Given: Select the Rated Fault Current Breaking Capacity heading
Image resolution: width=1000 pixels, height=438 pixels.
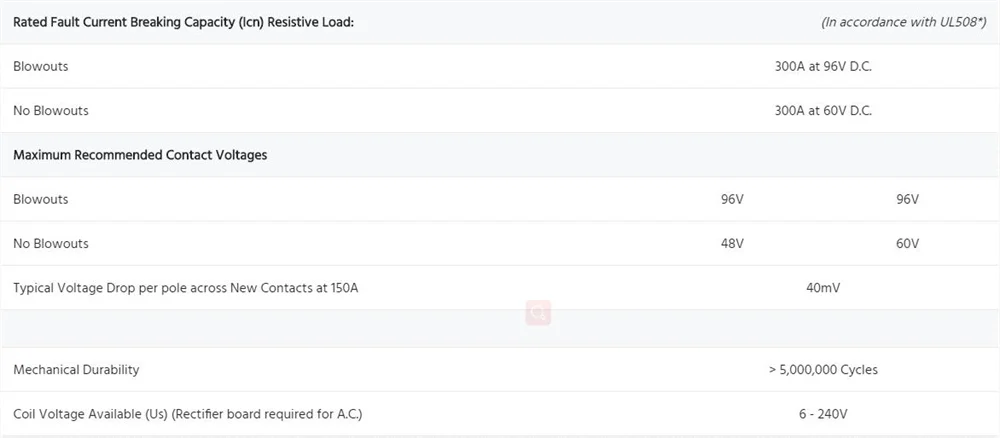Looking at the screenshot, I should (184, 22).
